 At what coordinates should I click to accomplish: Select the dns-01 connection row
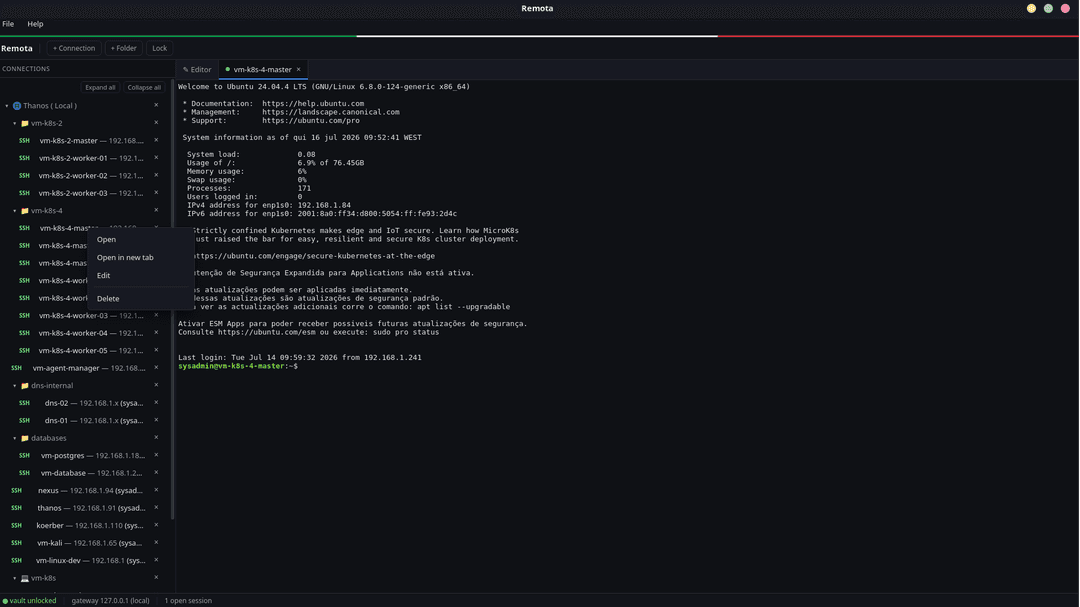(85, 420)
